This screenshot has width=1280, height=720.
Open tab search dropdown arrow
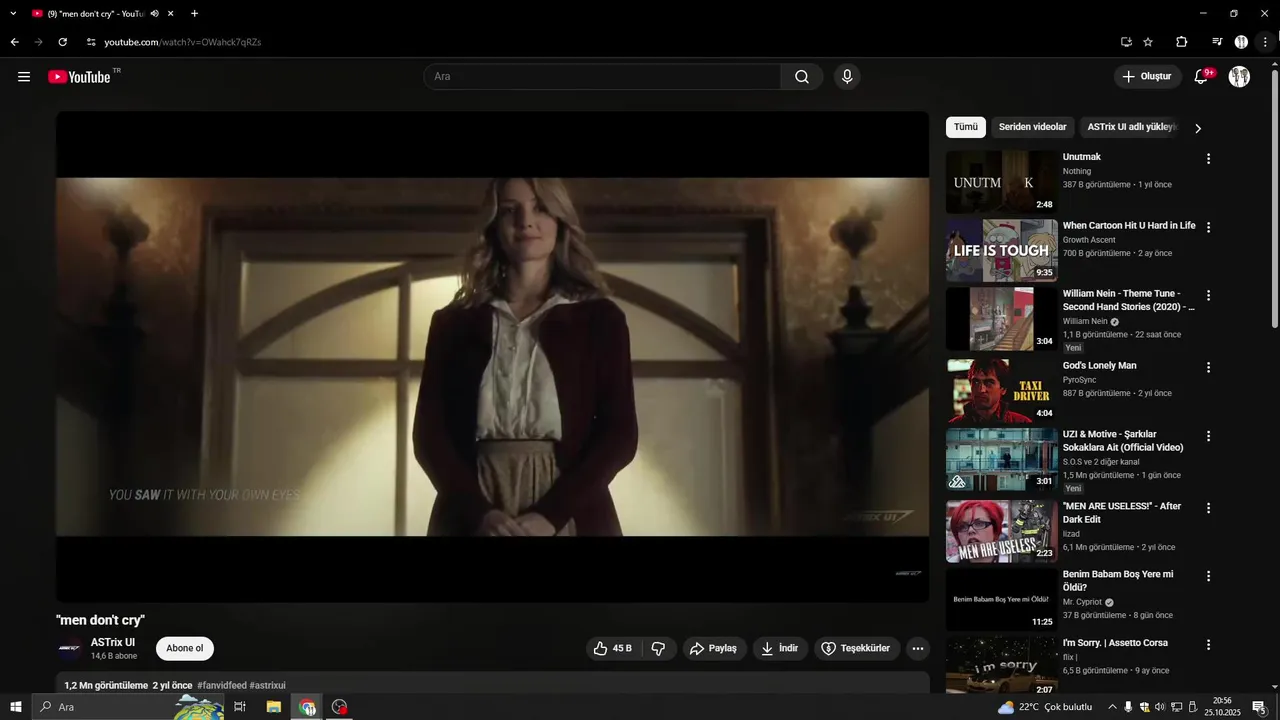[x=13, y=14]
